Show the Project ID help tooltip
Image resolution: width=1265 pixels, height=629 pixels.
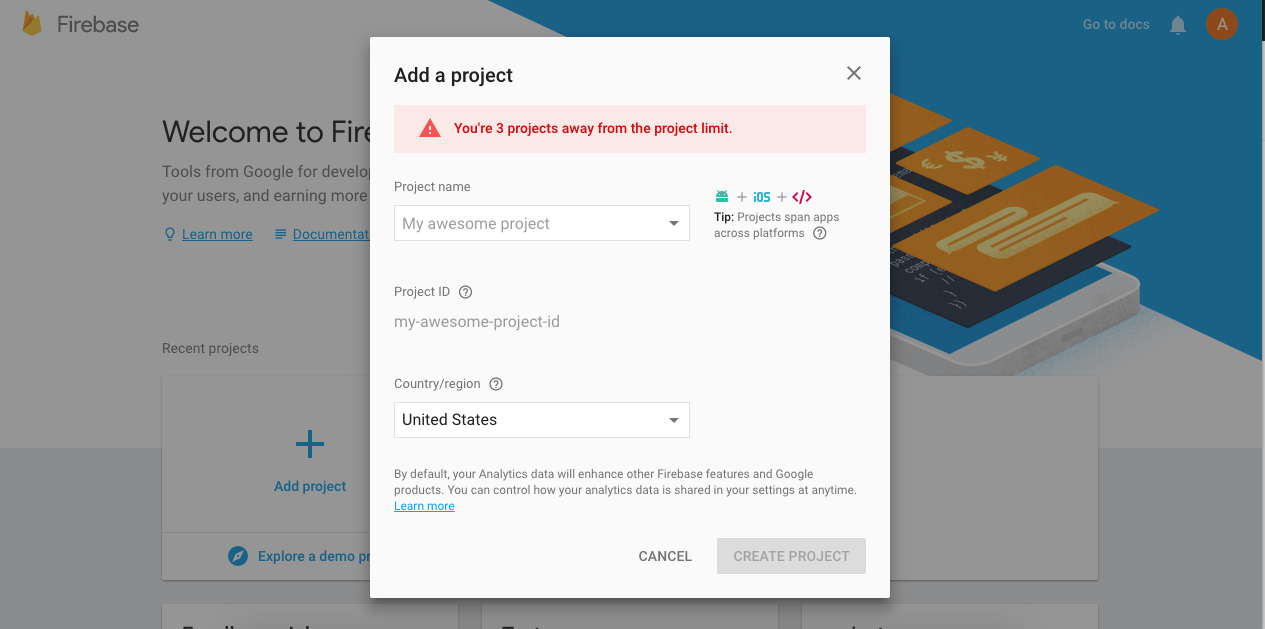[x=465, y=292]
